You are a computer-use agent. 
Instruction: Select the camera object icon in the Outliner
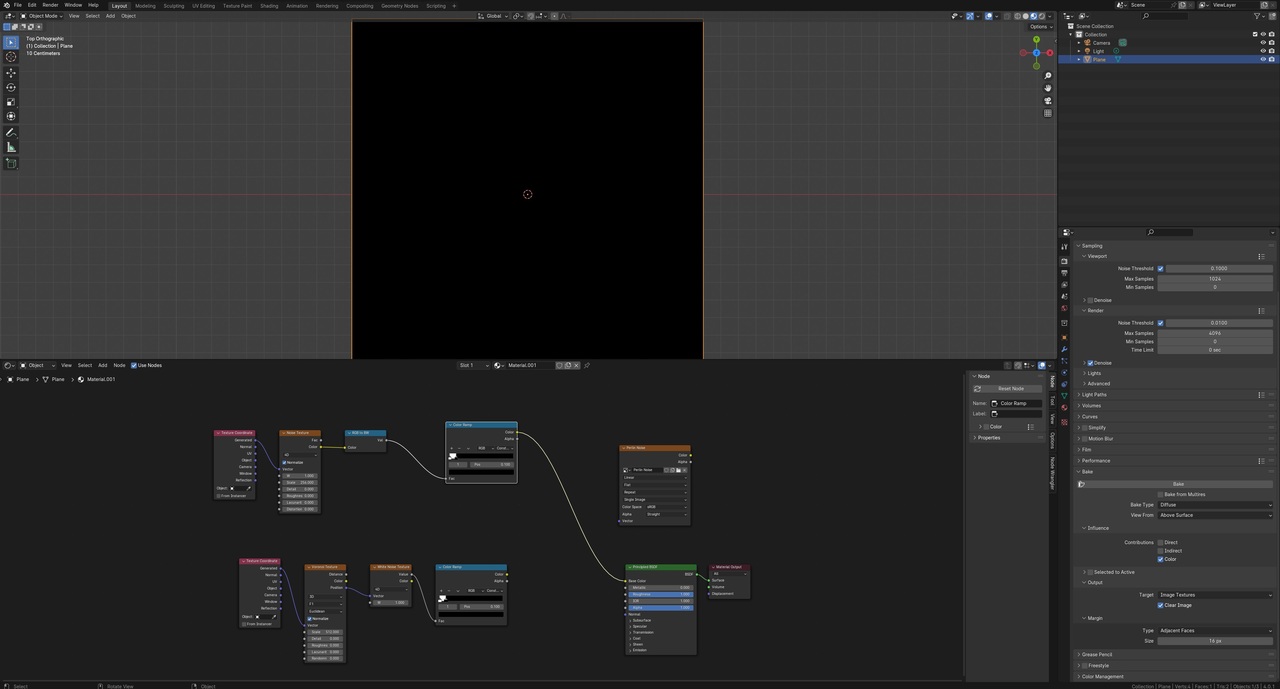click(x=1088, y=43)
